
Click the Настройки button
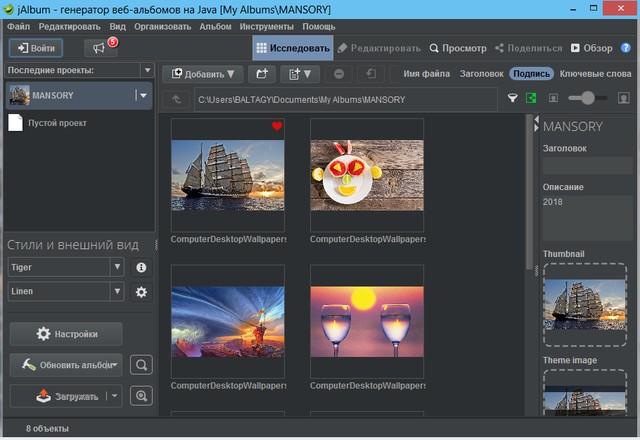[x=66, y=334]
